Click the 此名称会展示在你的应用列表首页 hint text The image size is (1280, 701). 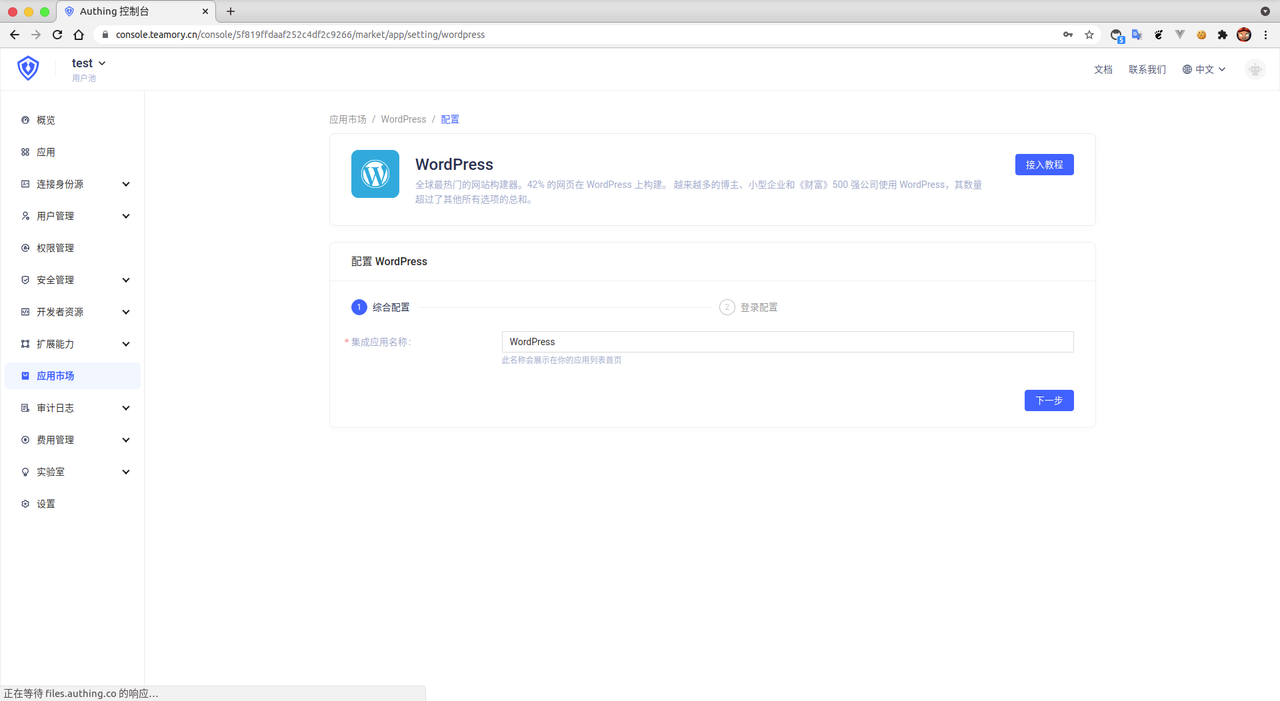tap(561, 360)
